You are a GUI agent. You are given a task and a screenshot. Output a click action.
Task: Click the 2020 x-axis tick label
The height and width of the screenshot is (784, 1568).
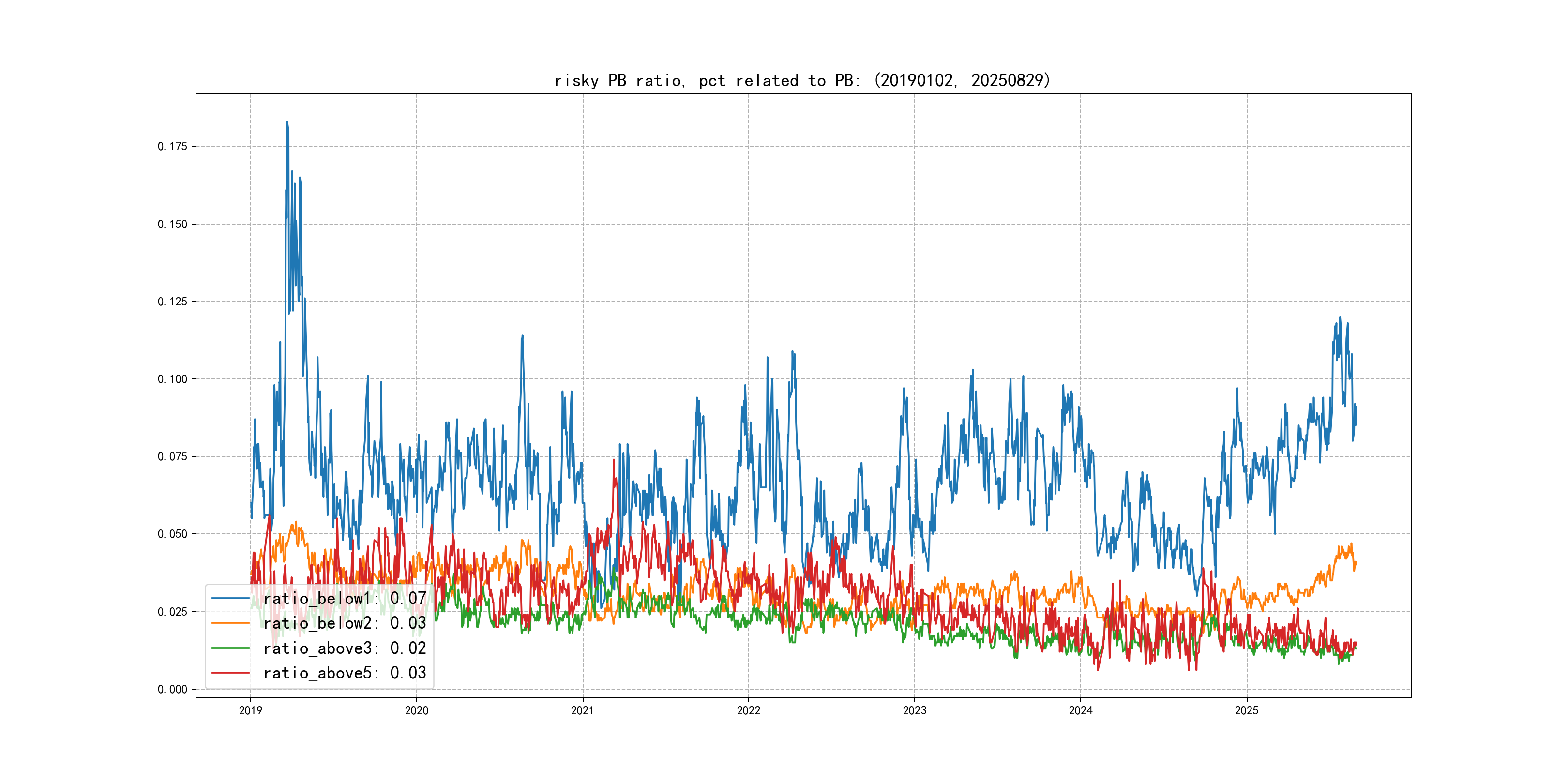click(416, 710)
